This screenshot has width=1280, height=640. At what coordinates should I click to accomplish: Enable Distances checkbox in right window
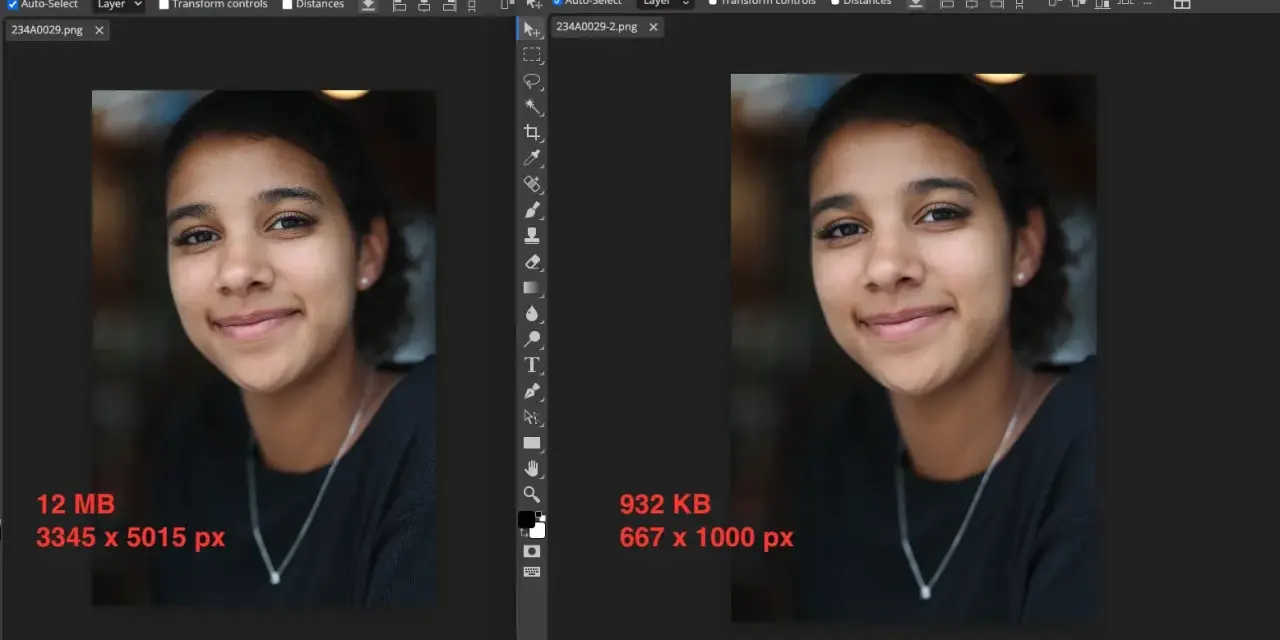coord(836,3)
